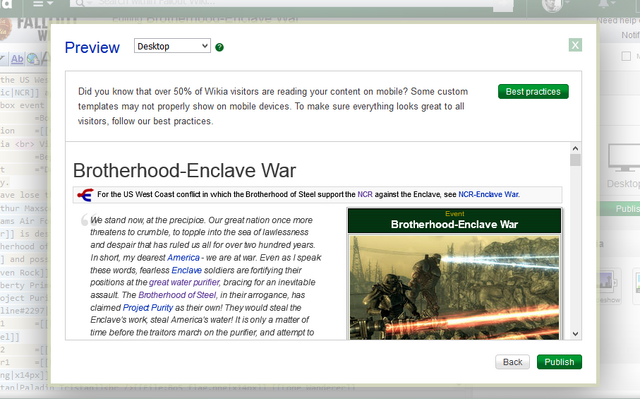This screenshot has width=640, height=399.
Task: Click the background Publish button behind the dialog
Action: coord(620,209)
